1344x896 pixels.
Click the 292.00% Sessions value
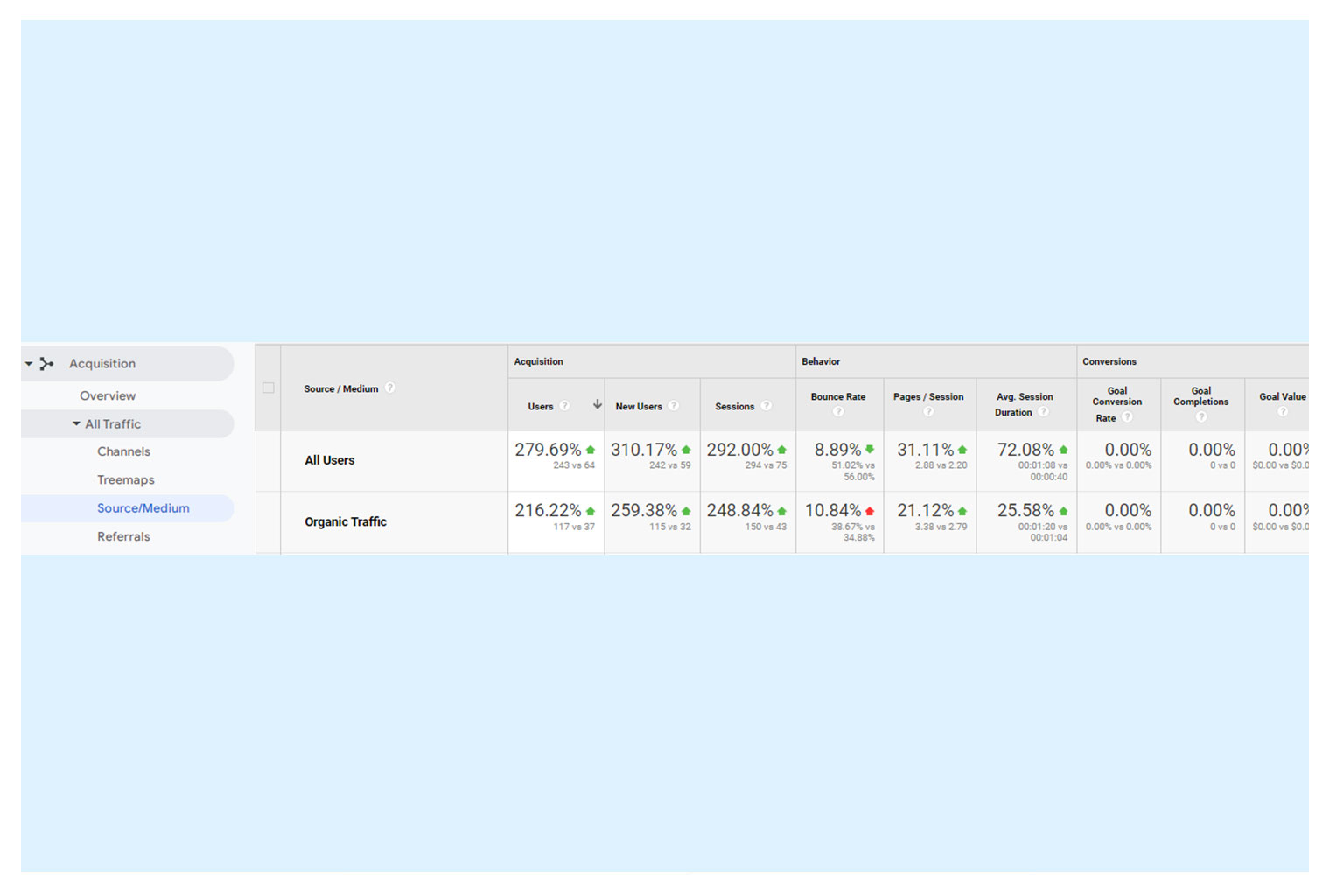740,450
